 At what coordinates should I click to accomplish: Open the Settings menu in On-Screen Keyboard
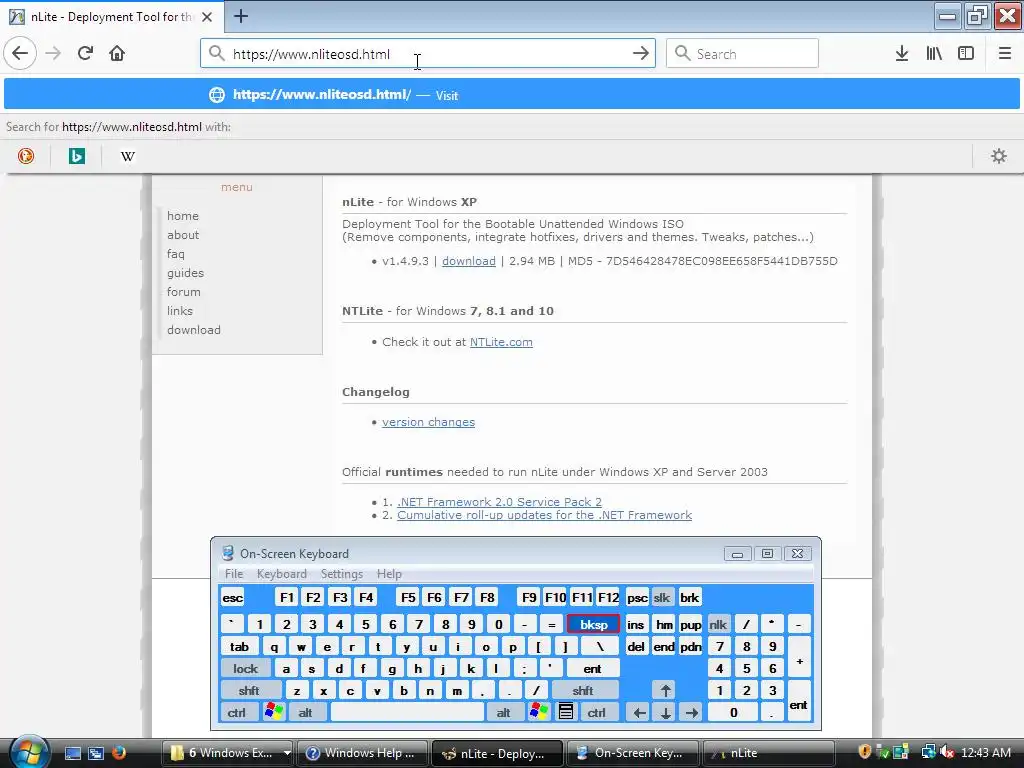click(x=342, y=573)
